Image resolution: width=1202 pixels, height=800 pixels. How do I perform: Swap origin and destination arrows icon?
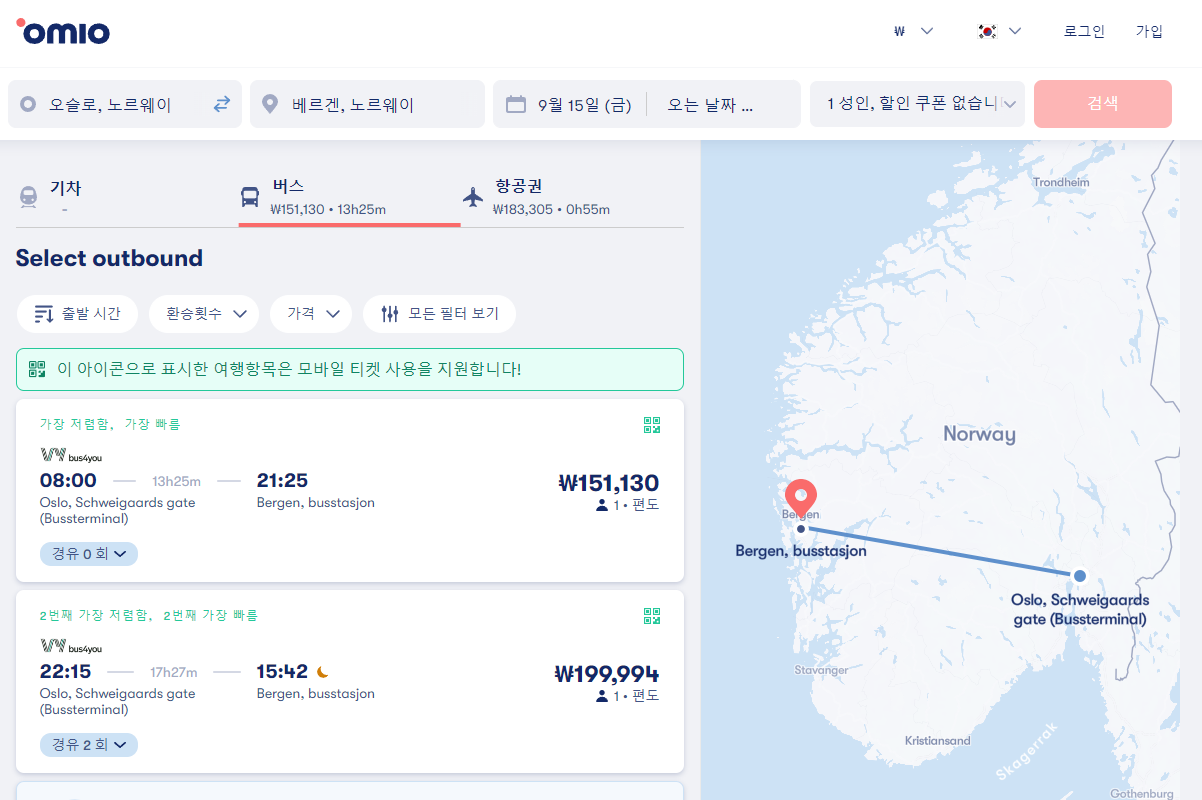(x=221, y=104)
